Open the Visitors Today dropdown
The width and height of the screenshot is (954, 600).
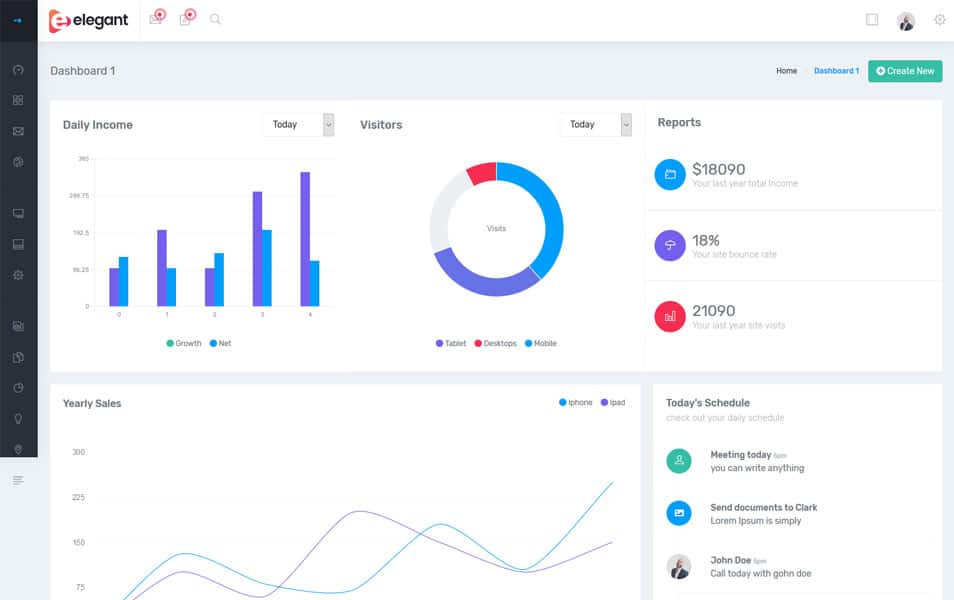click(597, 124)
